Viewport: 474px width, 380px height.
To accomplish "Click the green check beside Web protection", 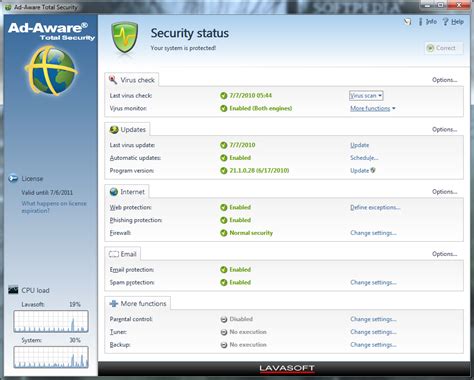I will tap(224, 207).
